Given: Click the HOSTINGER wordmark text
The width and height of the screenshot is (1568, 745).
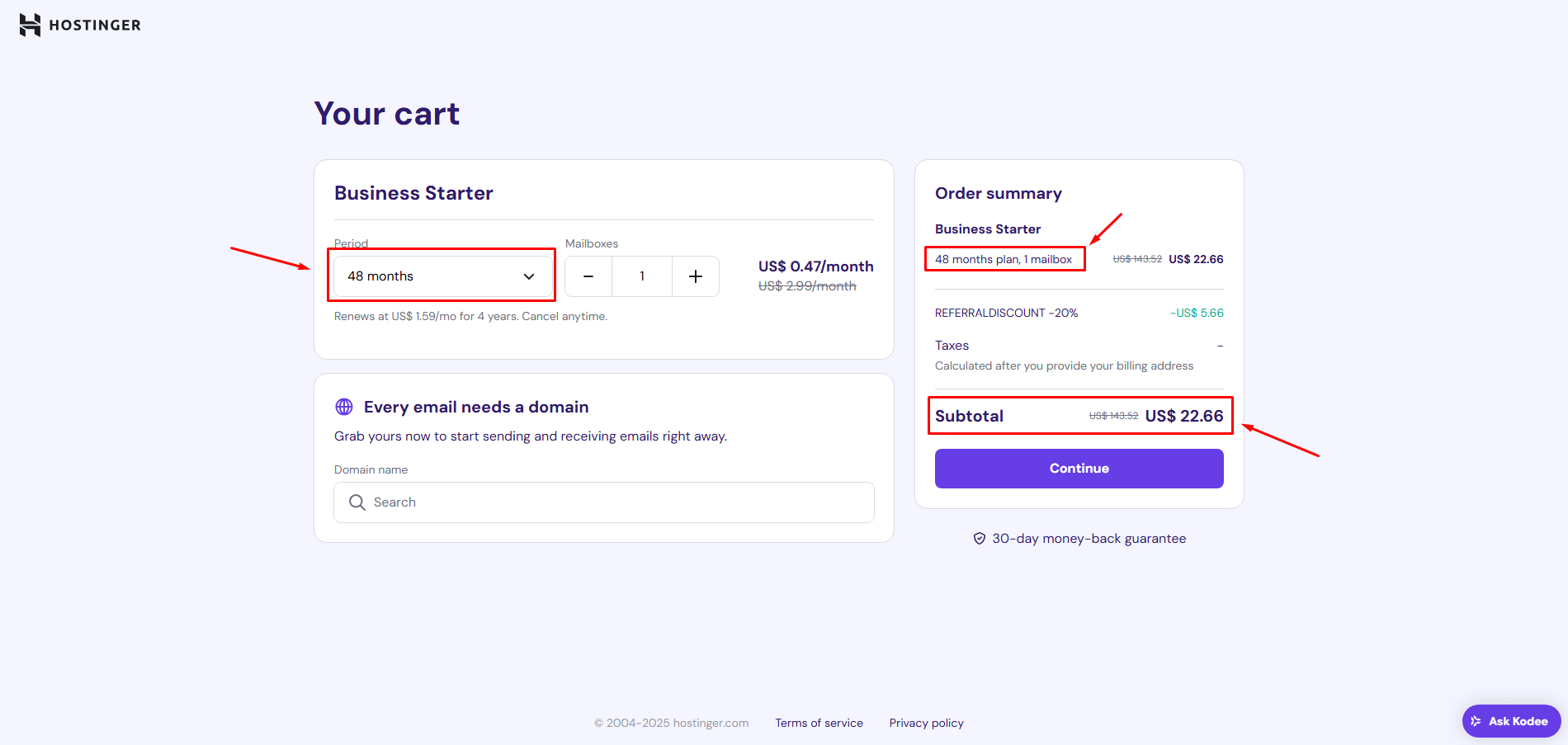Looking at the screenshot, I should pyautogui.click(x=95, y=26).
